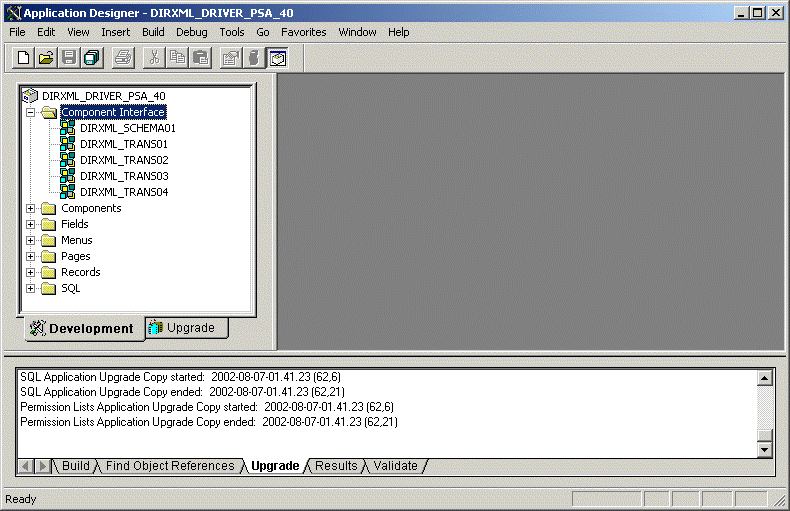Click the DIRXML_SCHEMA01 component interface icon

(x=68, y=128)
